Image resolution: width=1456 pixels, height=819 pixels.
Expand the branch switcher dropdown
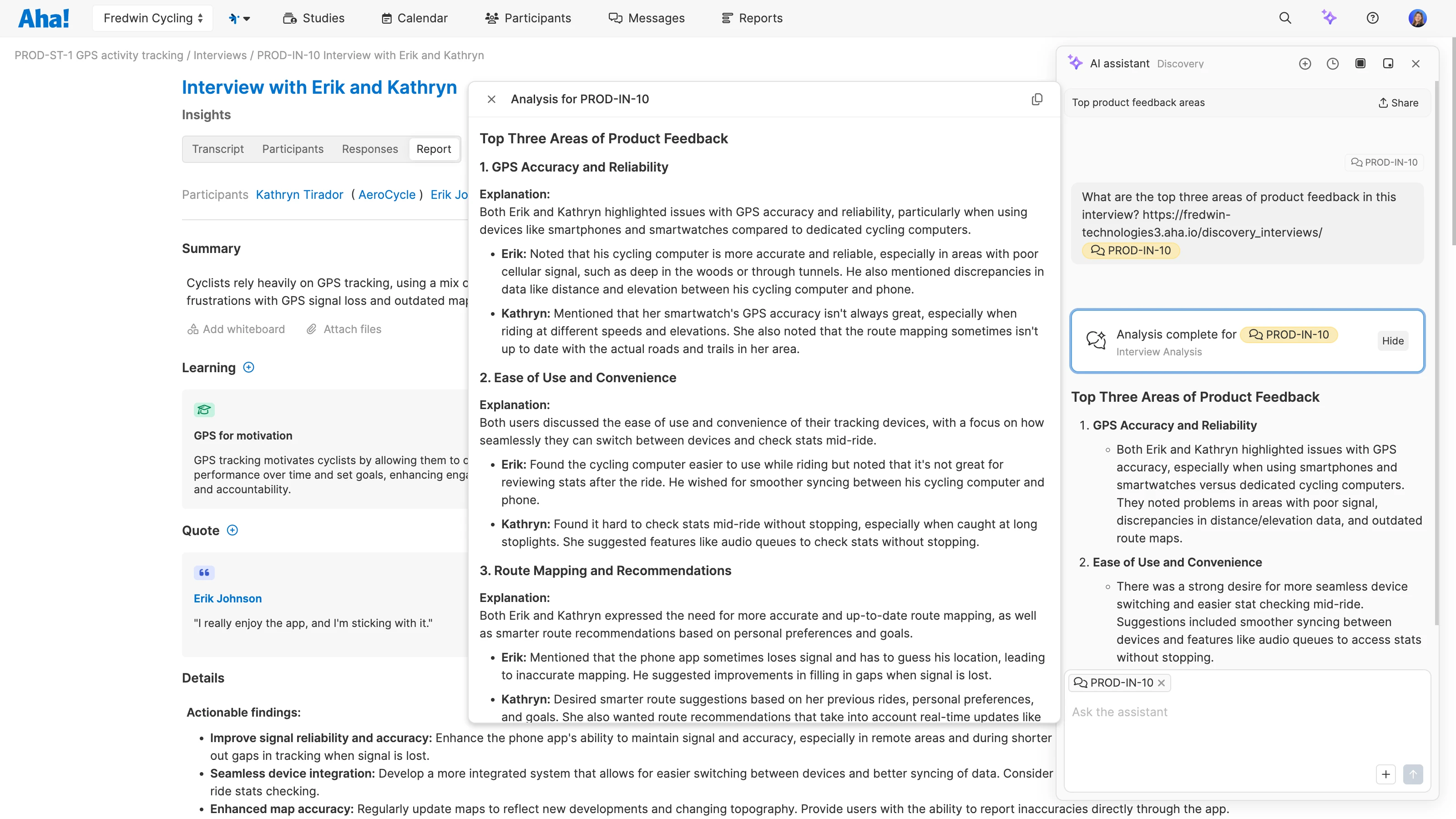(239, 18)
